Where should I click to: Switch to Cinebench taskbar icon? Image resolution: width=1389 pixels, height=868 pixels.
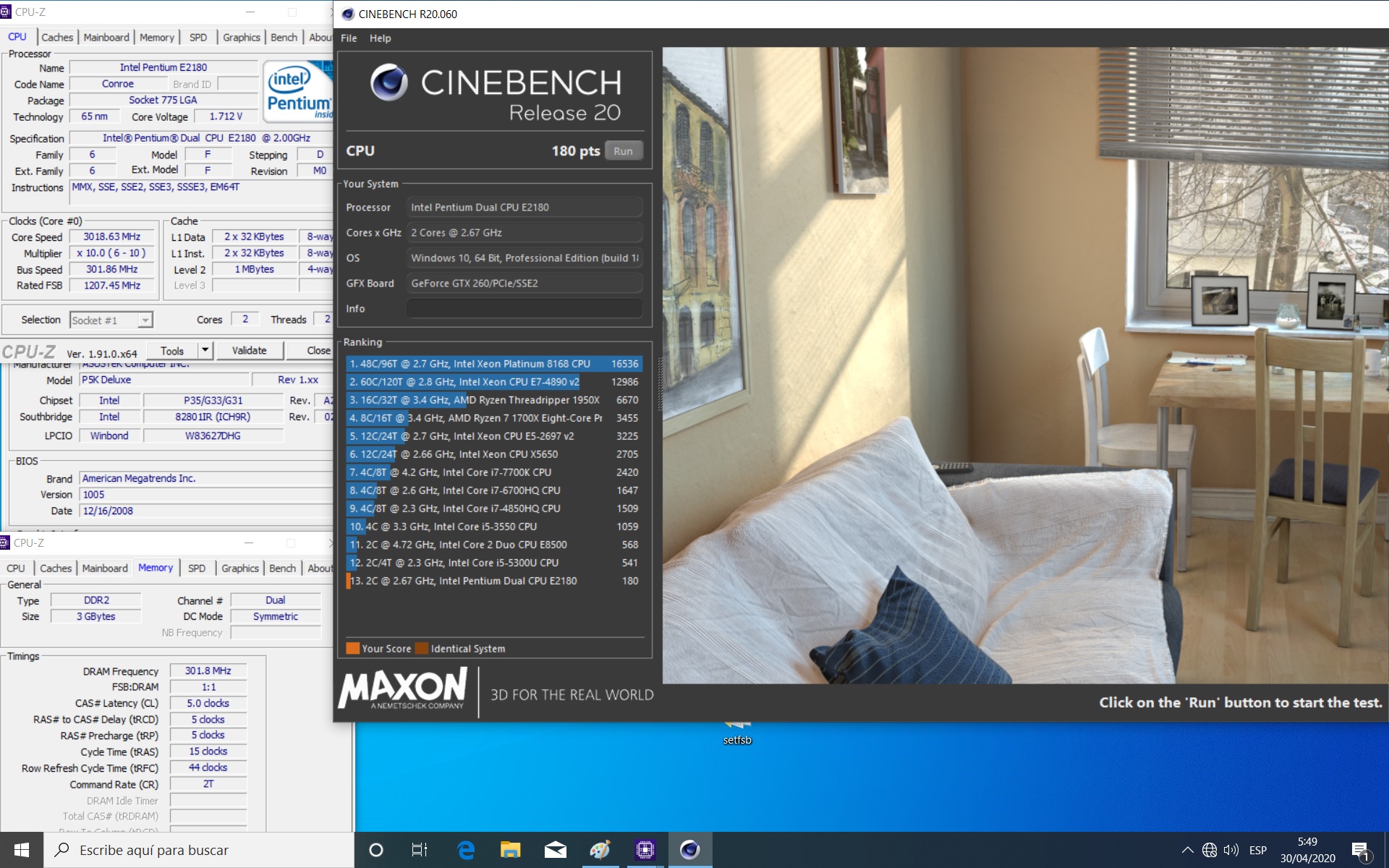[x=689, y=850]
